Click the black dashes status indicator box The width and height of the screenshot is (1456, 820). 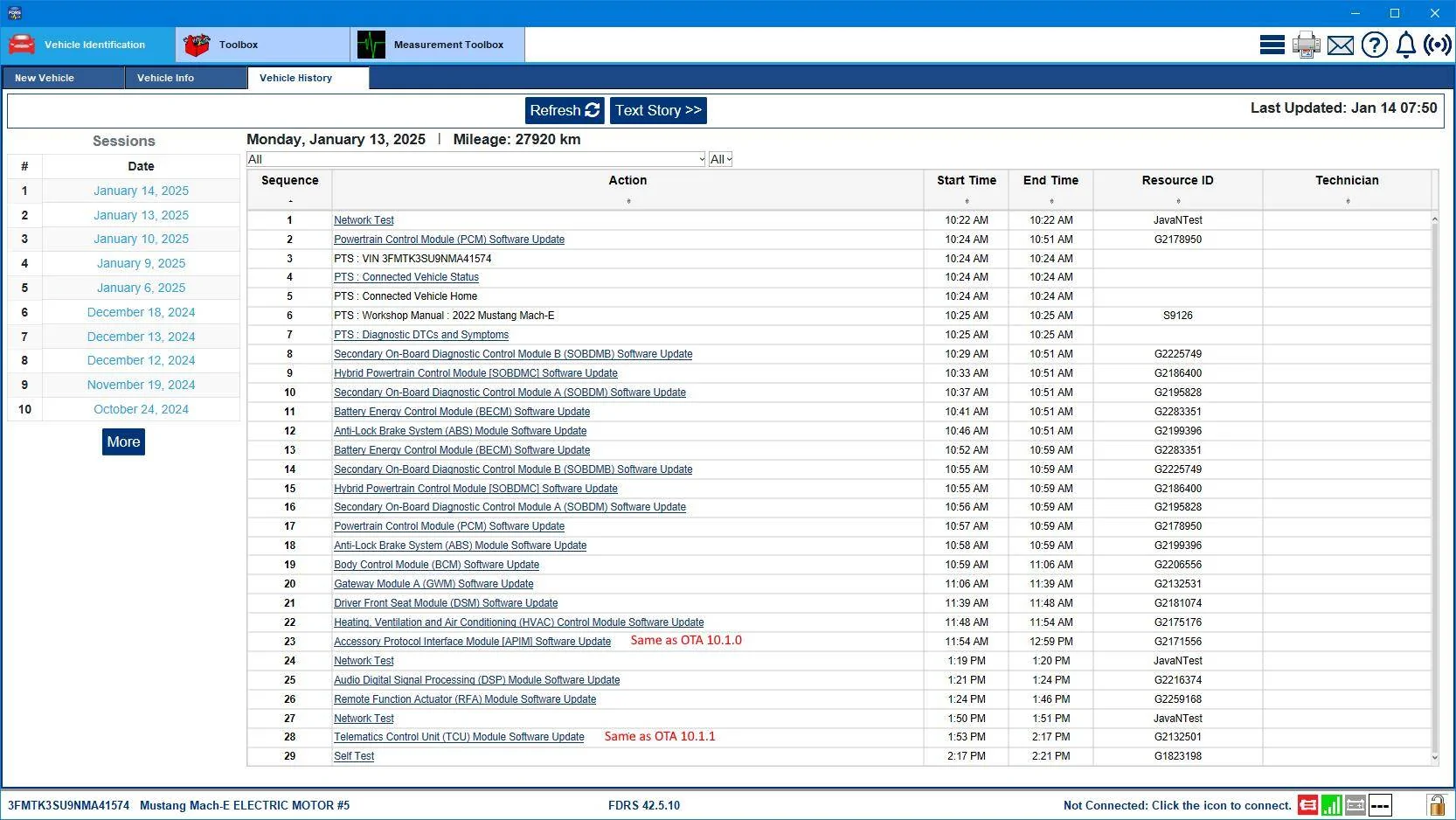point(1380,805)
